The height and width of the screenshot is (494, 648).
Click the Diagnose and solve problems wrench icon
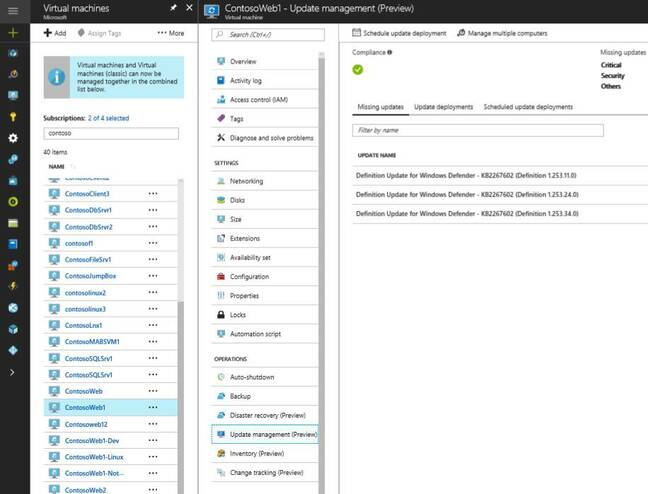(x=221, y=137)
